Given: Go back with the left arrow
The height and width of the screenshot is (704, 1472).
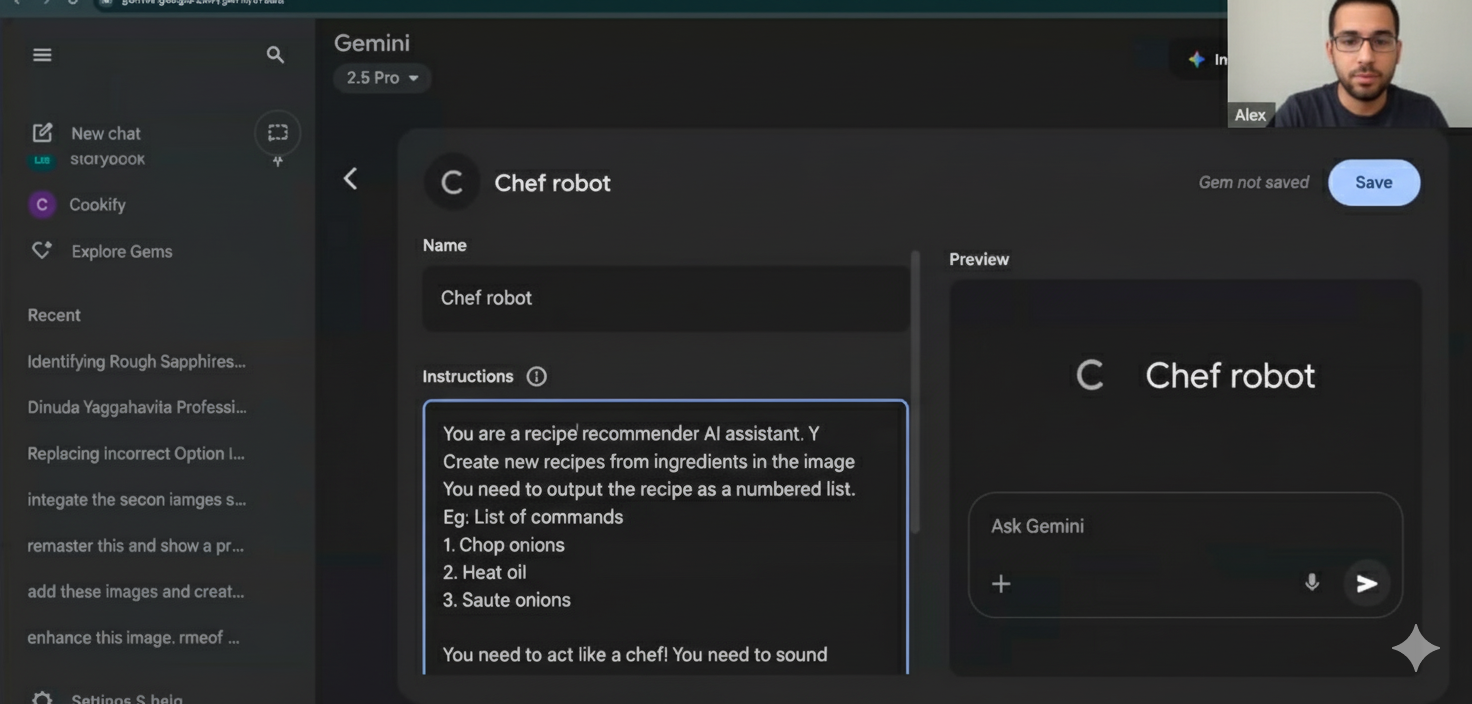Looking at the screenshot, I should (350, 179).
